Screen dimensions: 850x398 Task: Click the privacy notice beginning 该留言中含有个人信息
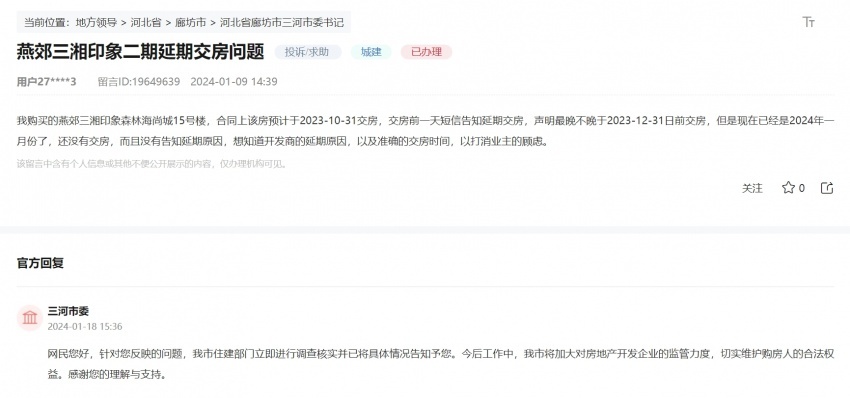(151, 164)
